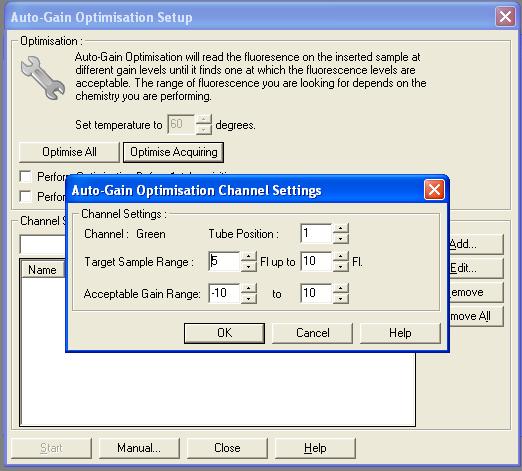Increase Target Sample Range maximum Fl value
This screenshot has height=471, width=522.
(x=341, y=256)
